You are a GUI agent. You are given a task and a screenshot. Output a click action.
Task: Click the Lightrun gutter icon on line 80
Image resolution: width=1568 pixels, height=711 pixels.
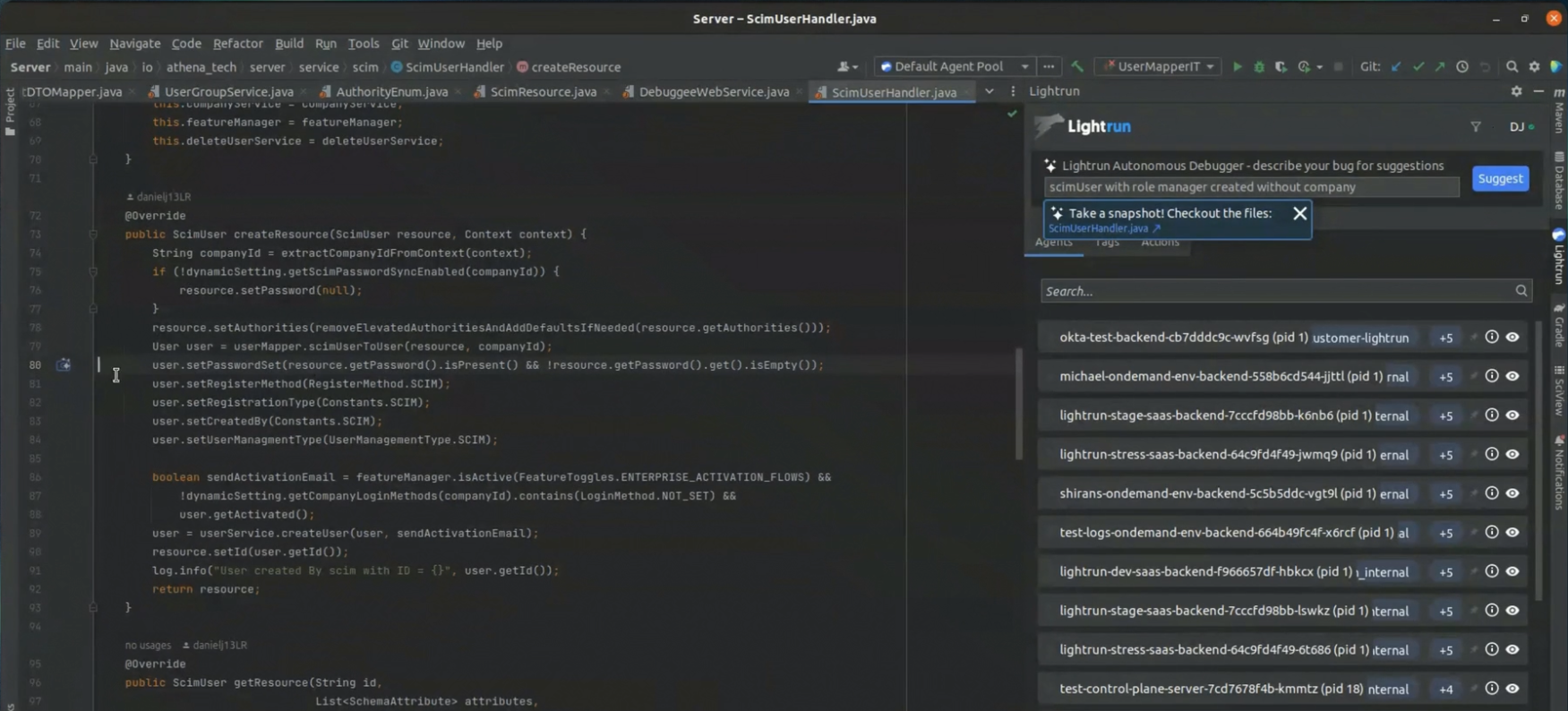pos(64,365)
